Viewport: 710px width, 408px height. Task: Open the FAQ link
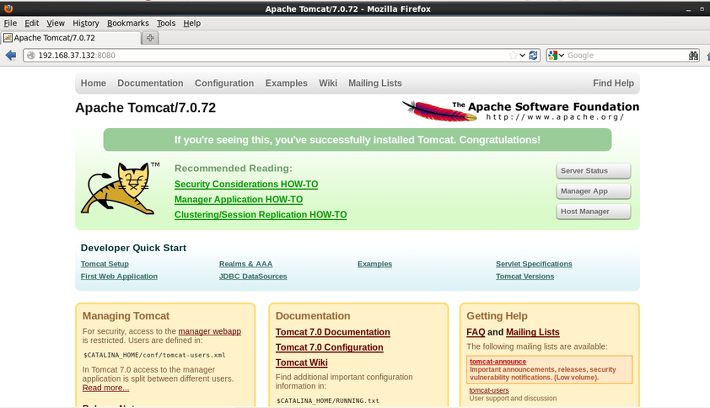[x=476, y=332]
